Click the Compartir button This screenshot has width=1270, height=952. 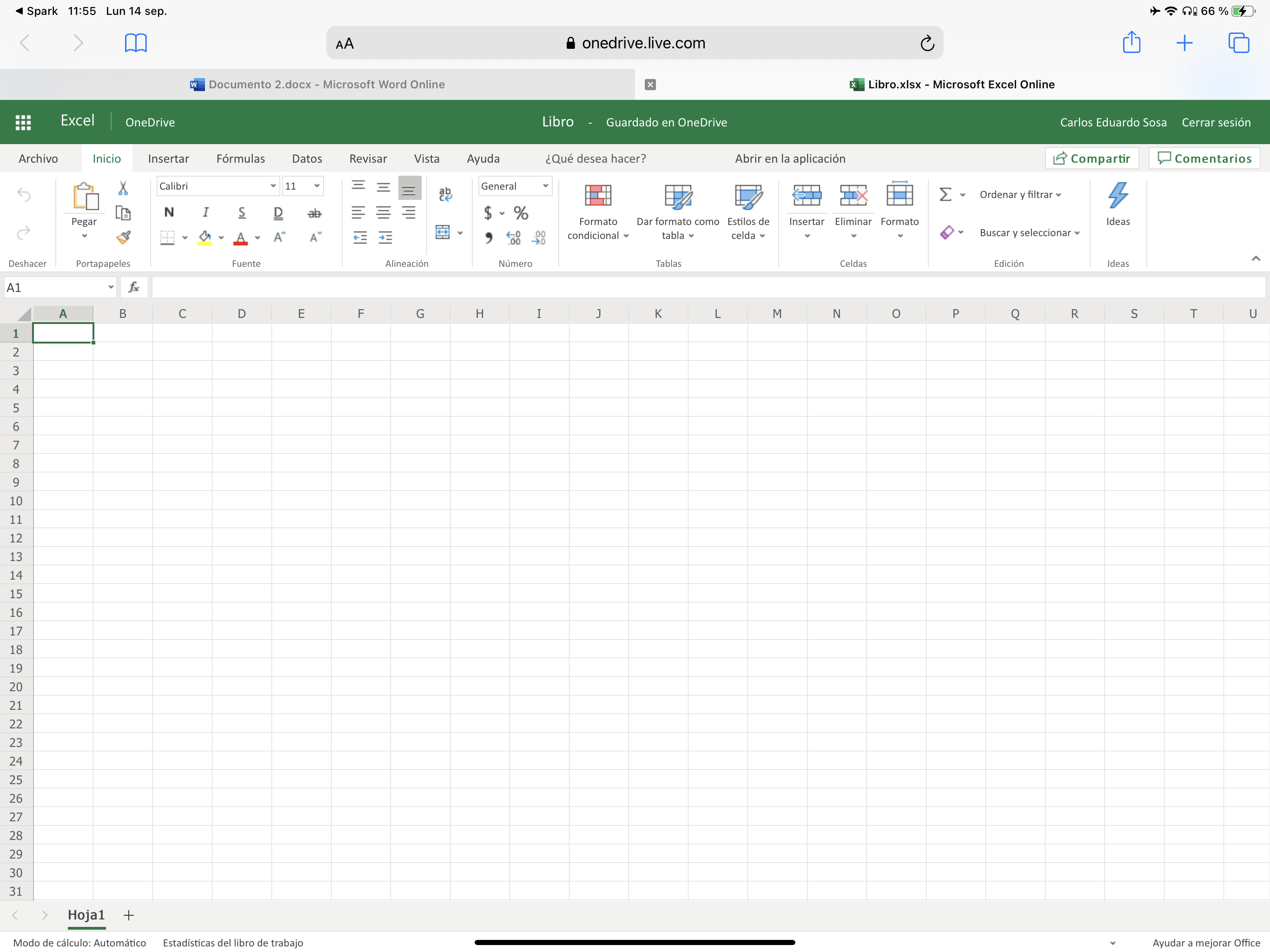click(1091, 159)
